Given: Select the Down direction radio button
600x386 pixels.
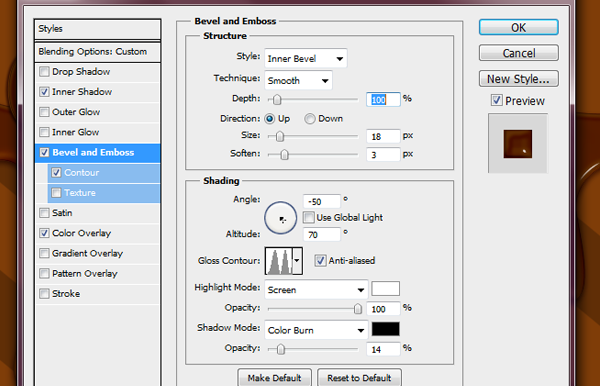Looking at the screenshot, I should 310,119.
